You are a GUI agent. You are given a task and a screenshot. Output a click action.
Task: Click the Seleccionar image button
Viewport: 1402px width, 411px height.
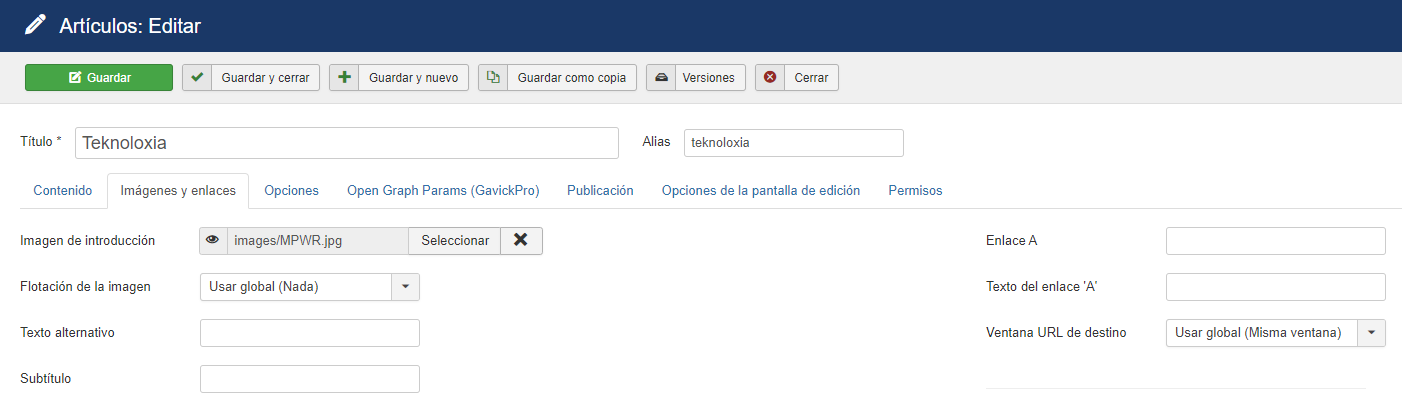pos(455,240)
